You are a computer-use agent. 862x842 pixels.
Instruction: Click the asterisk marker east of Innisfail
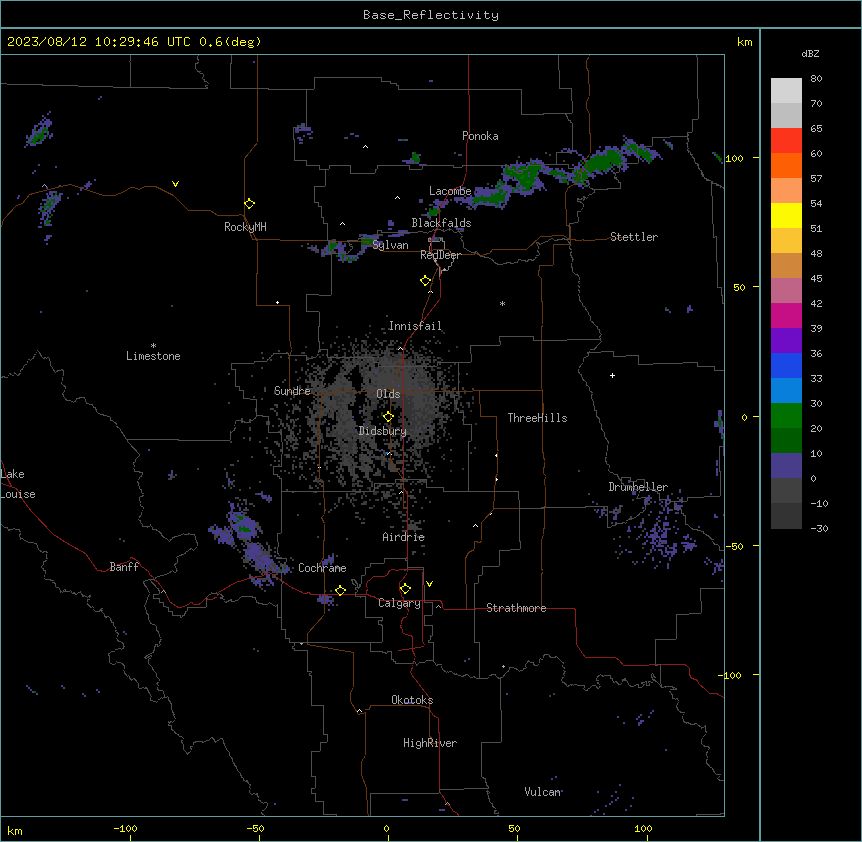[x=502, y=304]
